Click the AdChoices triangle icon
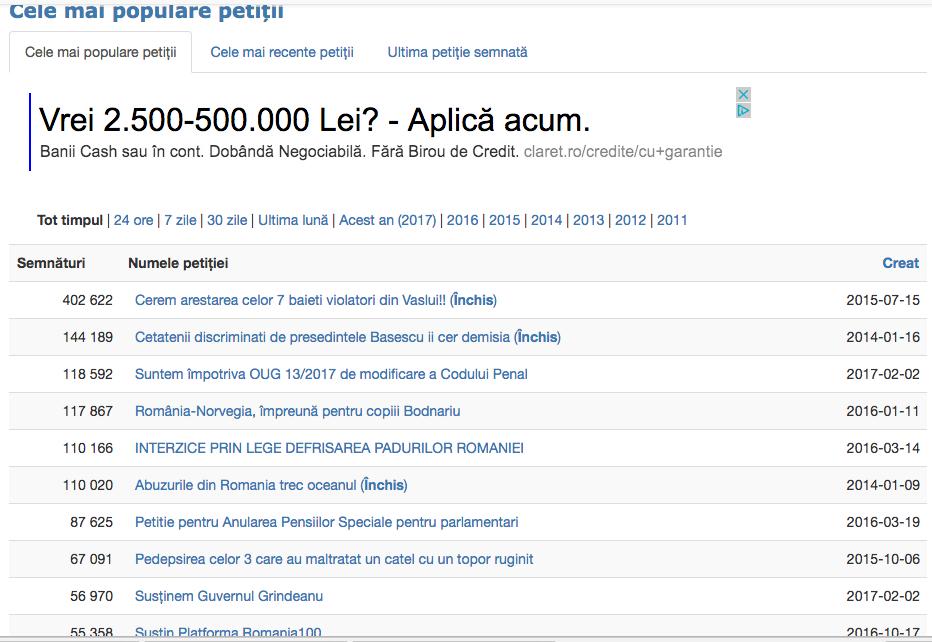932x642 pixels. coord(743,111)
